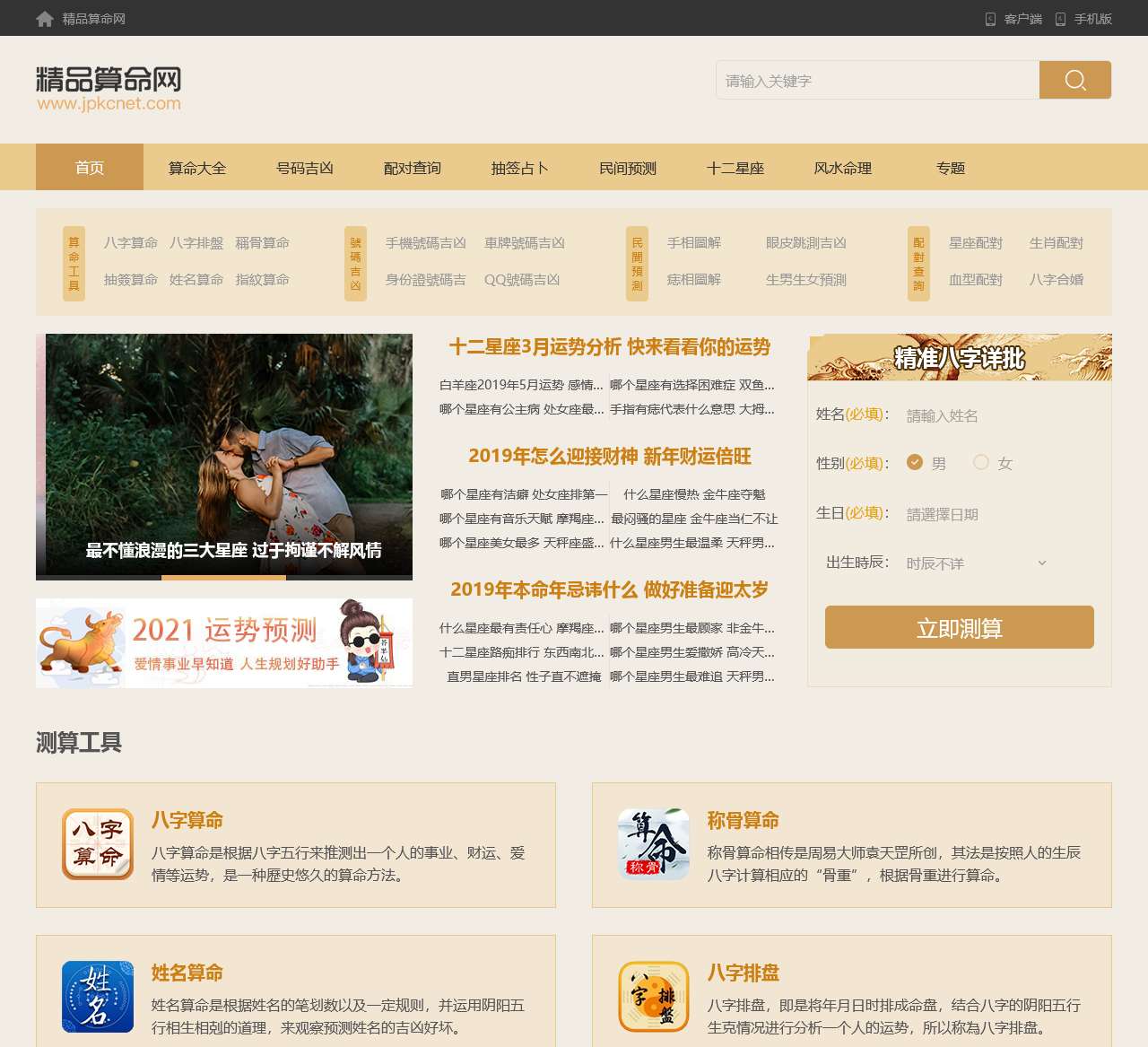
Task: Open the 身份證號碼吉 link
Action: pyautogui.click(x=426, y=280)
